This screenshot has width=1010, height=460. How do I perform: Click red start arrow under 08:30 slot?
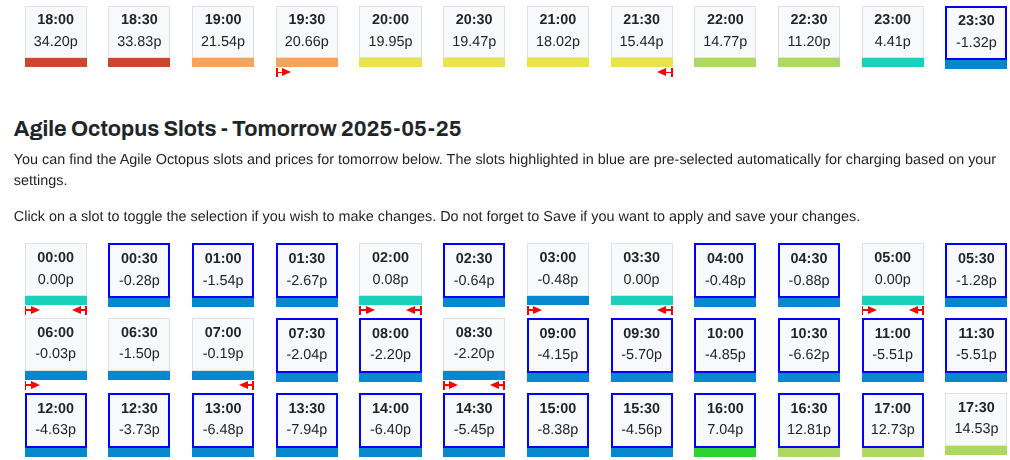[x=451, y=385]
